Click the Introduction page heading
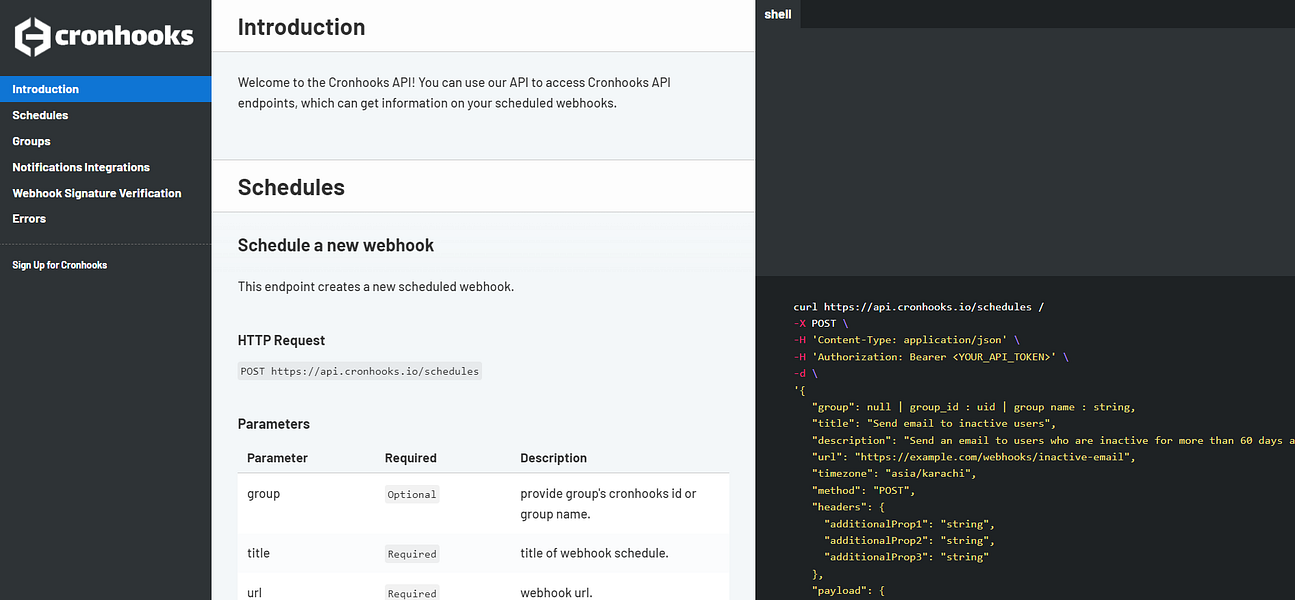Viewport: 1295px width, 600px height. pyautogui.click(x=301, y=27)
